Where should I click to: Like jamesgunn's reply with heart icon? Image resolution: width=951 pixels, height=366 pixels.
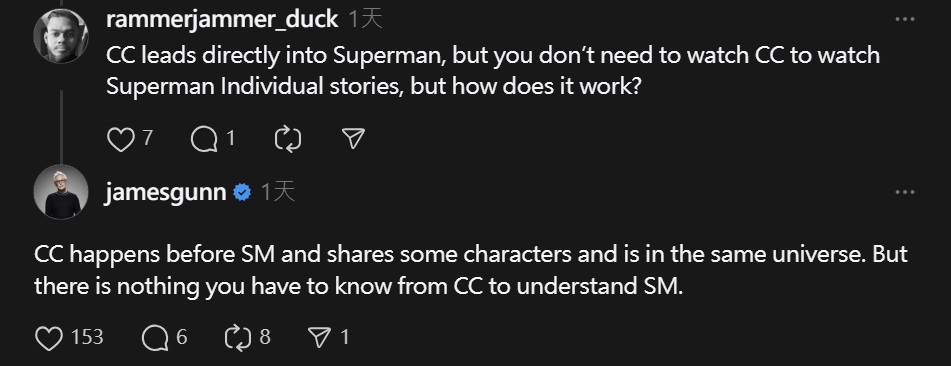point(49,338)
